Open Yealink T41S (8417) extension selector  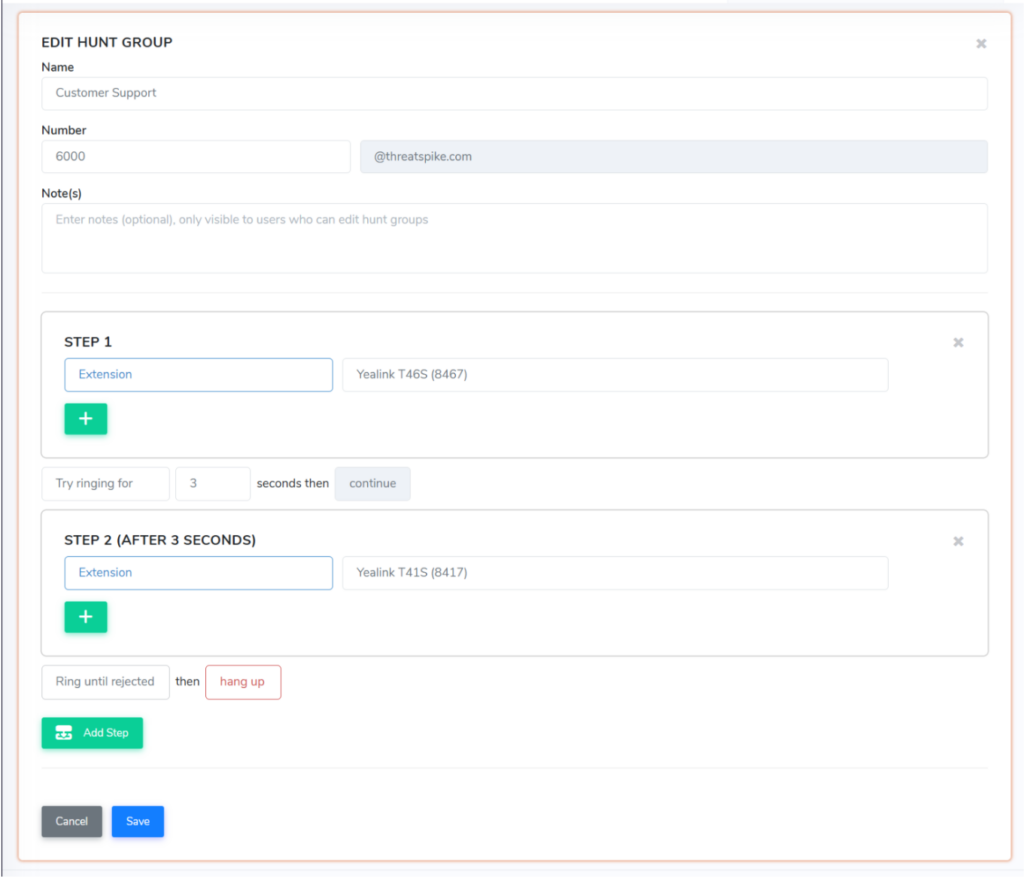[615, 573]
